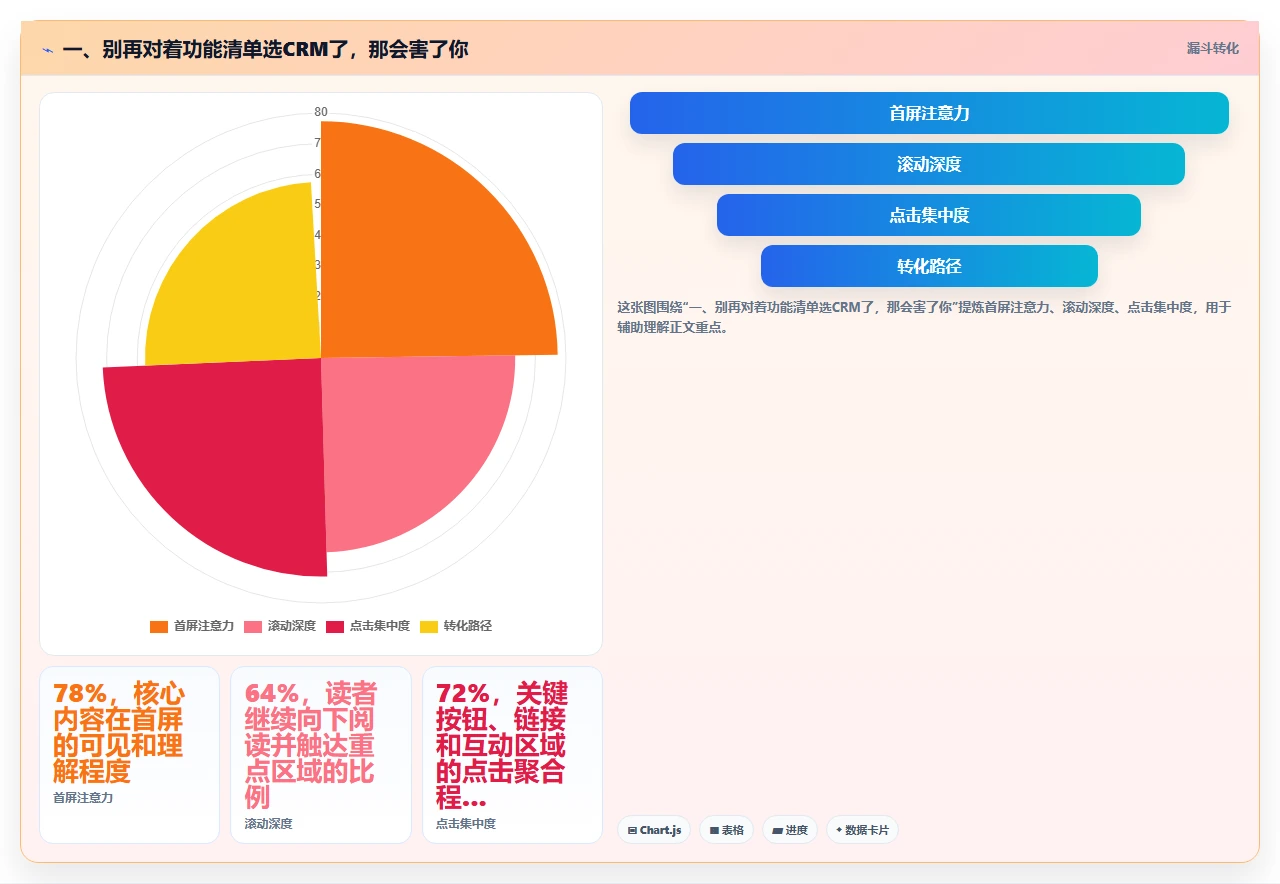This screenshot has width=1280, height=884.
Task: Toggle 滚动深度 legend pink swatch
Action: pos(253,626)
